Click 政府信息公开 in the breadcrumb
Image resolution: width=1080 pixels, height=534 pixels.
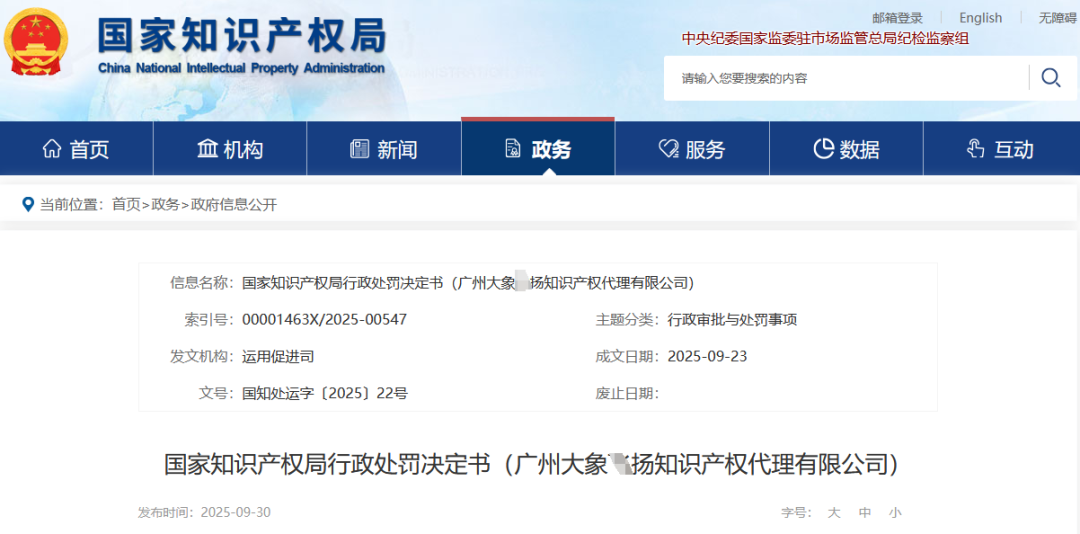coord(234,204)
